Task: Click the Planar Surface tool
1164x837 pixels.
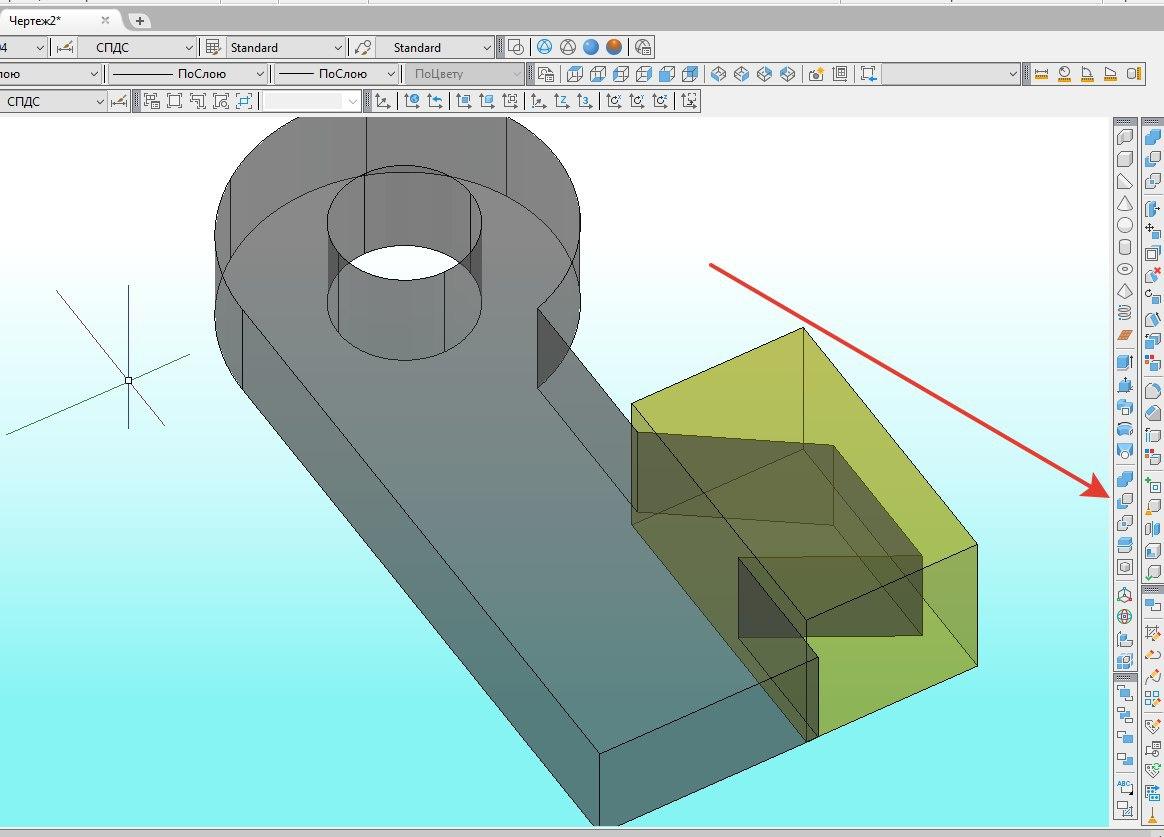Action: coord(1124,335)
